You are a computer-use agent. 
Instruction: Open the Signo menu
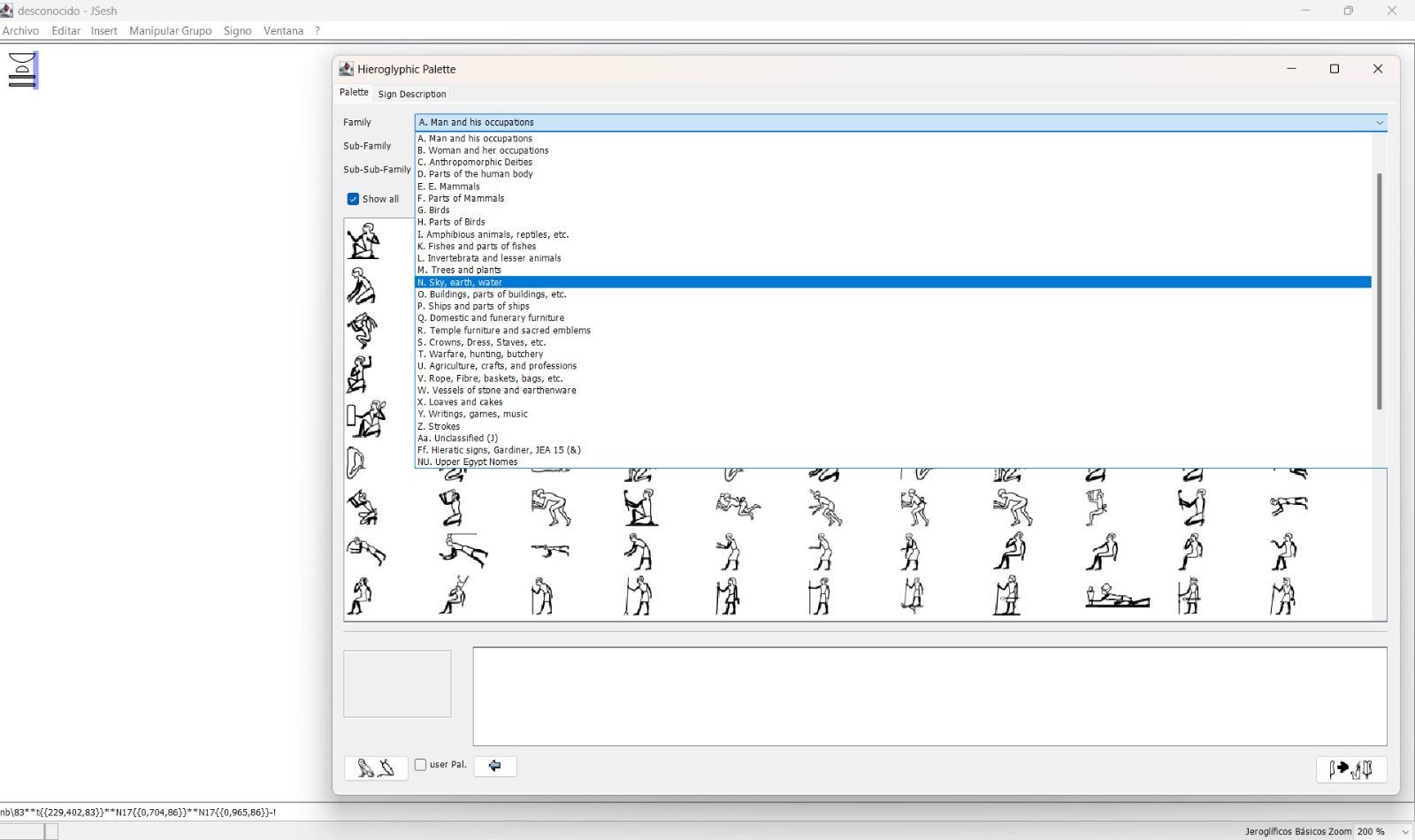pos(237,31)
